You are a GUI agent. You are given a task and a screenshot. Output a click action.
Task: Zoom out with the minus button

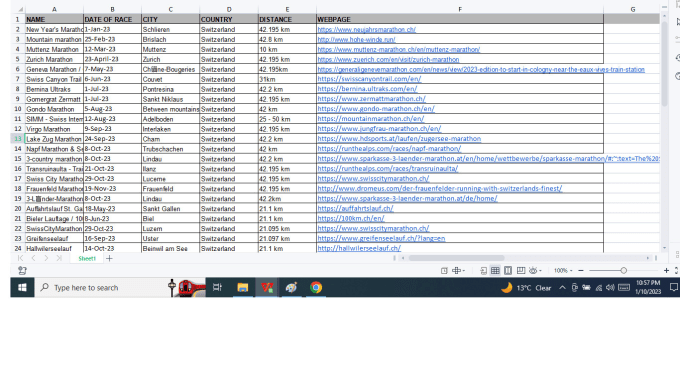coord(581,271)
